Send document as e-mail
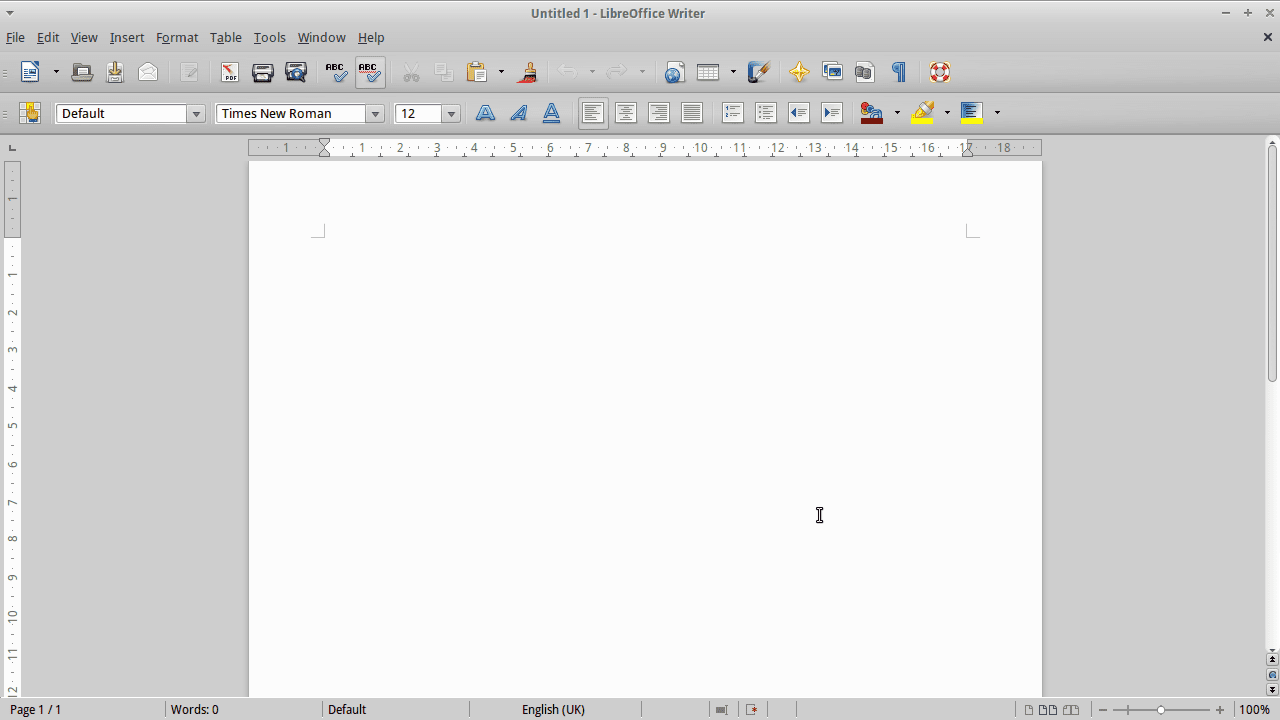 tap(148, 72)
